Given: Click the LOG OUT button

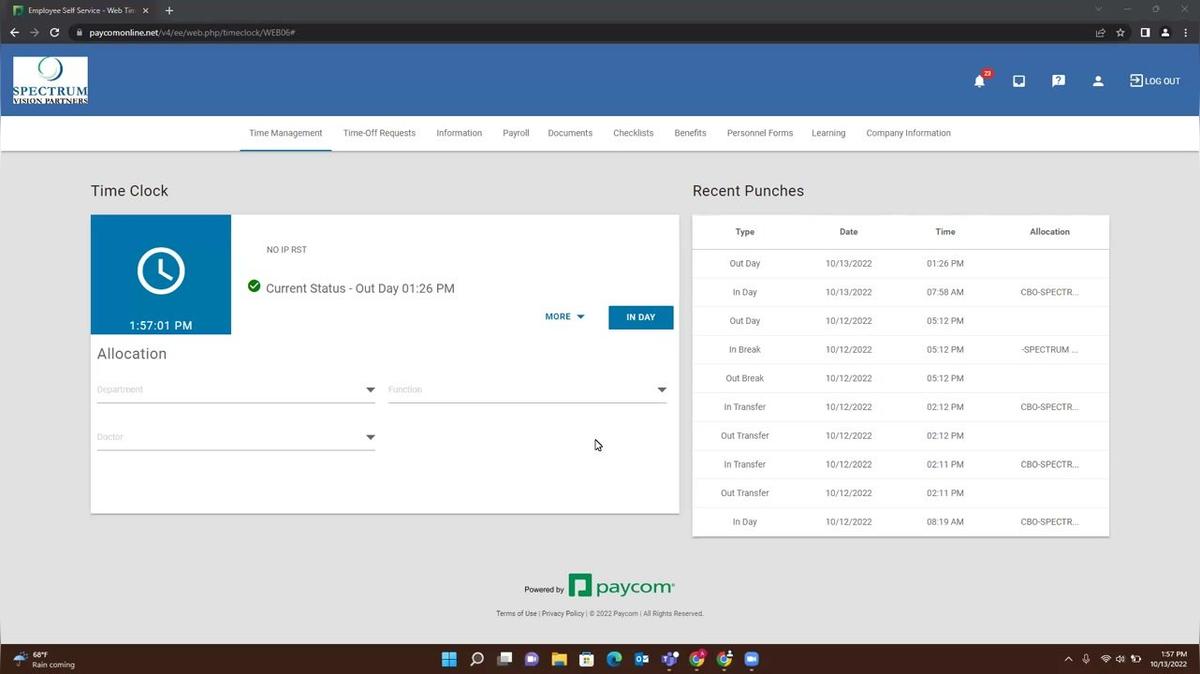Looking at the screenshot, I should click(1155, 81).
